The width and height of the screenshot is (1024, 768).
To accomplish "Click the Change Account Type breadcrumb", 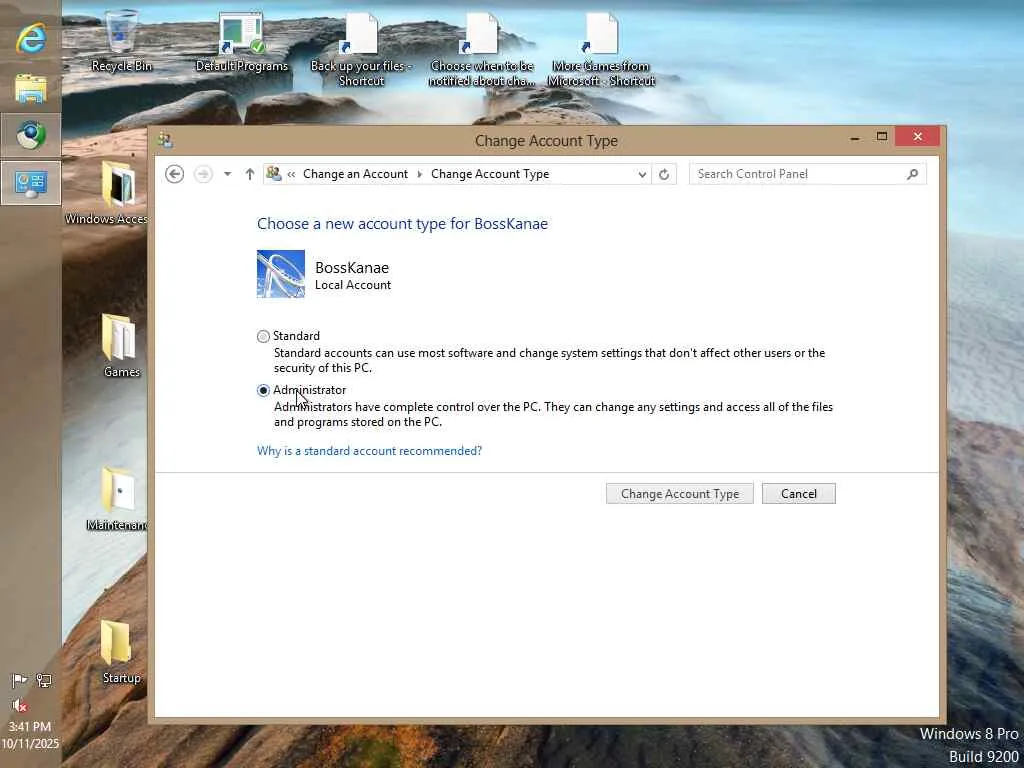I will tap(490, 174).
